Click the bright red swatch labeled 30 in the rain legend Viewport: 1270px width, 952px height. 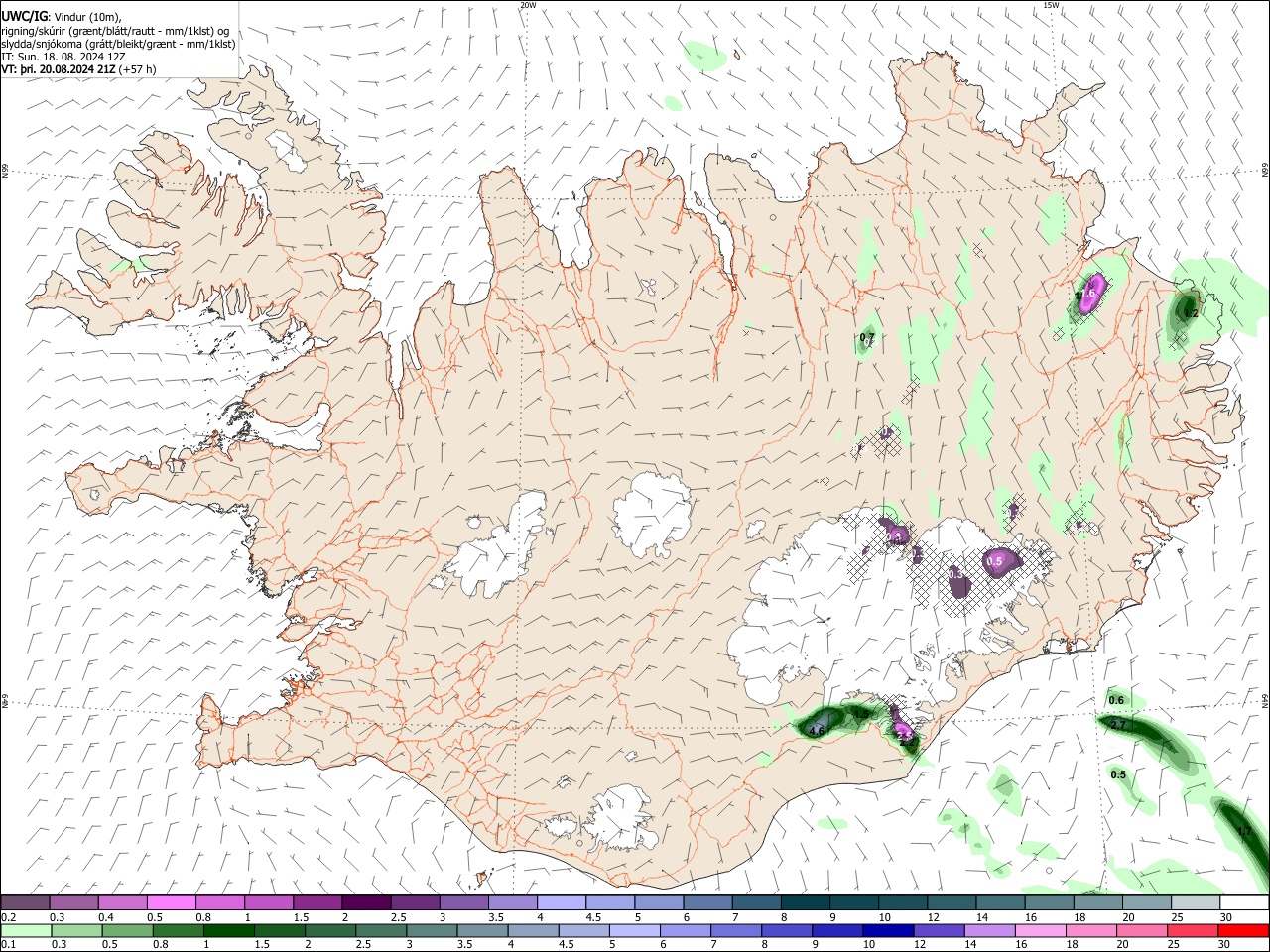(x=1243, y=931)
